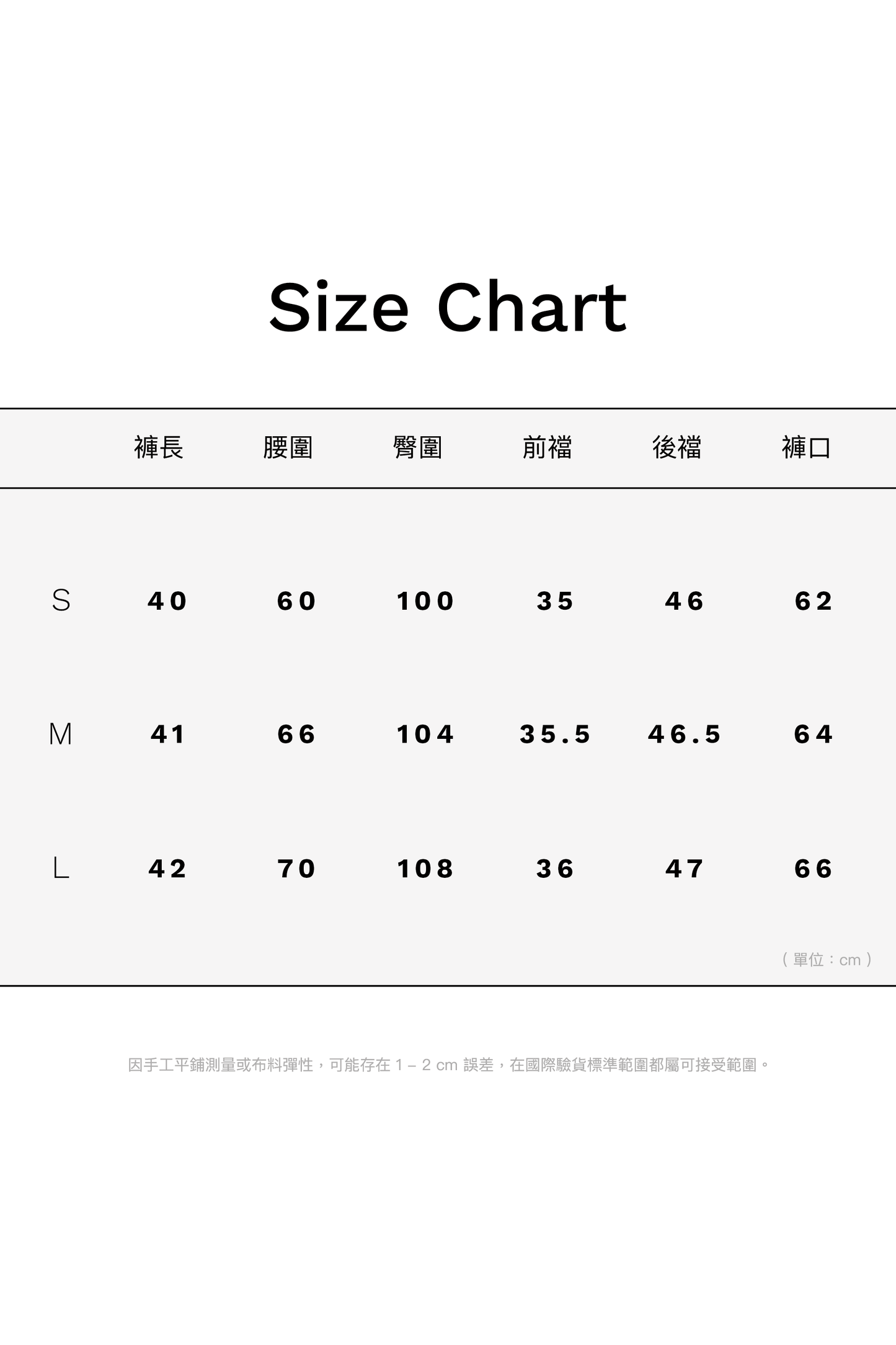Click the 褲口 column header

807,447
